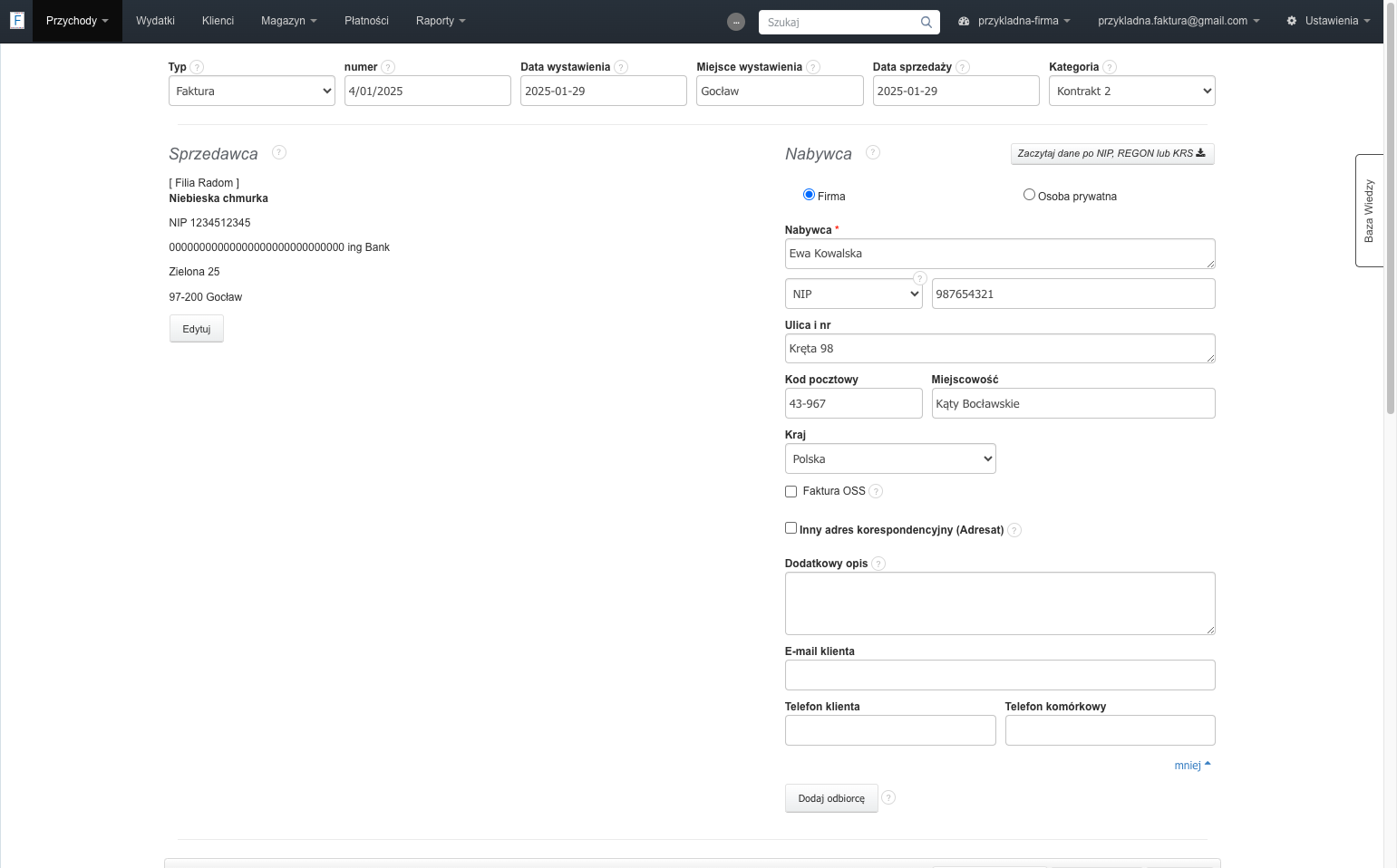
Task: Open the Magazyn menu
Action: [x=288, y=21]
